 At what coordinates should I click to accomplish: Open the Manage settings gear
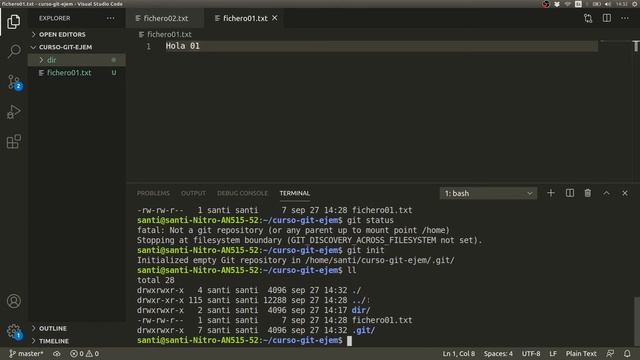(14, 331)
